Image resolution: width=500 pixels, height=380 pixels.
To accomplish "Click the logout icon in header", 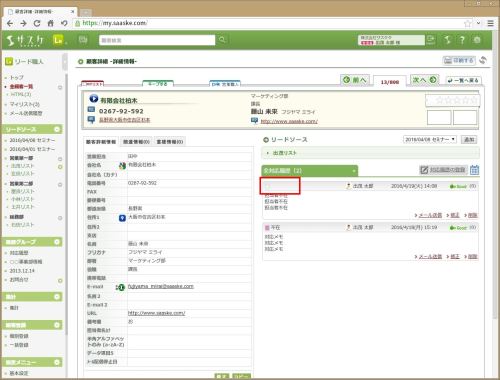I will [x=431, y=40].
